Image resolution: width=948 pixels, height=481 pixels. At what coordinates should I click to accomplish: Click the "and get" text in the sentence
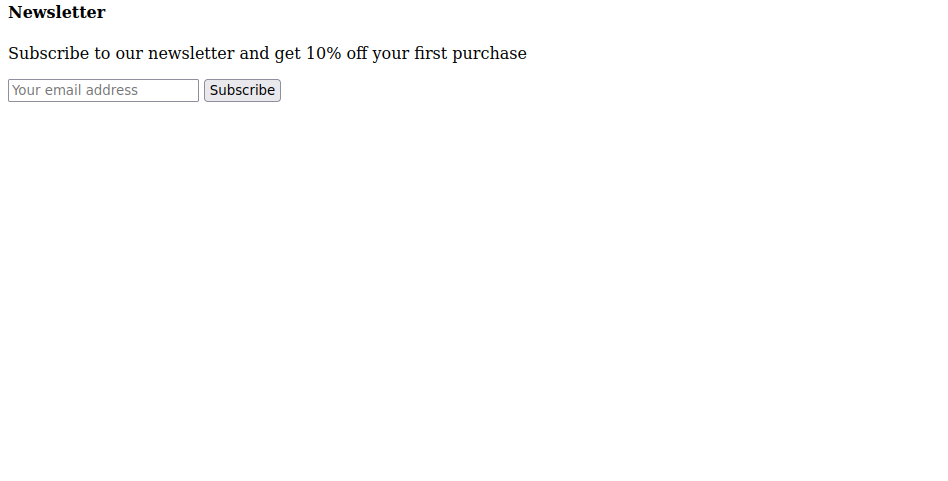click(270, 53)
